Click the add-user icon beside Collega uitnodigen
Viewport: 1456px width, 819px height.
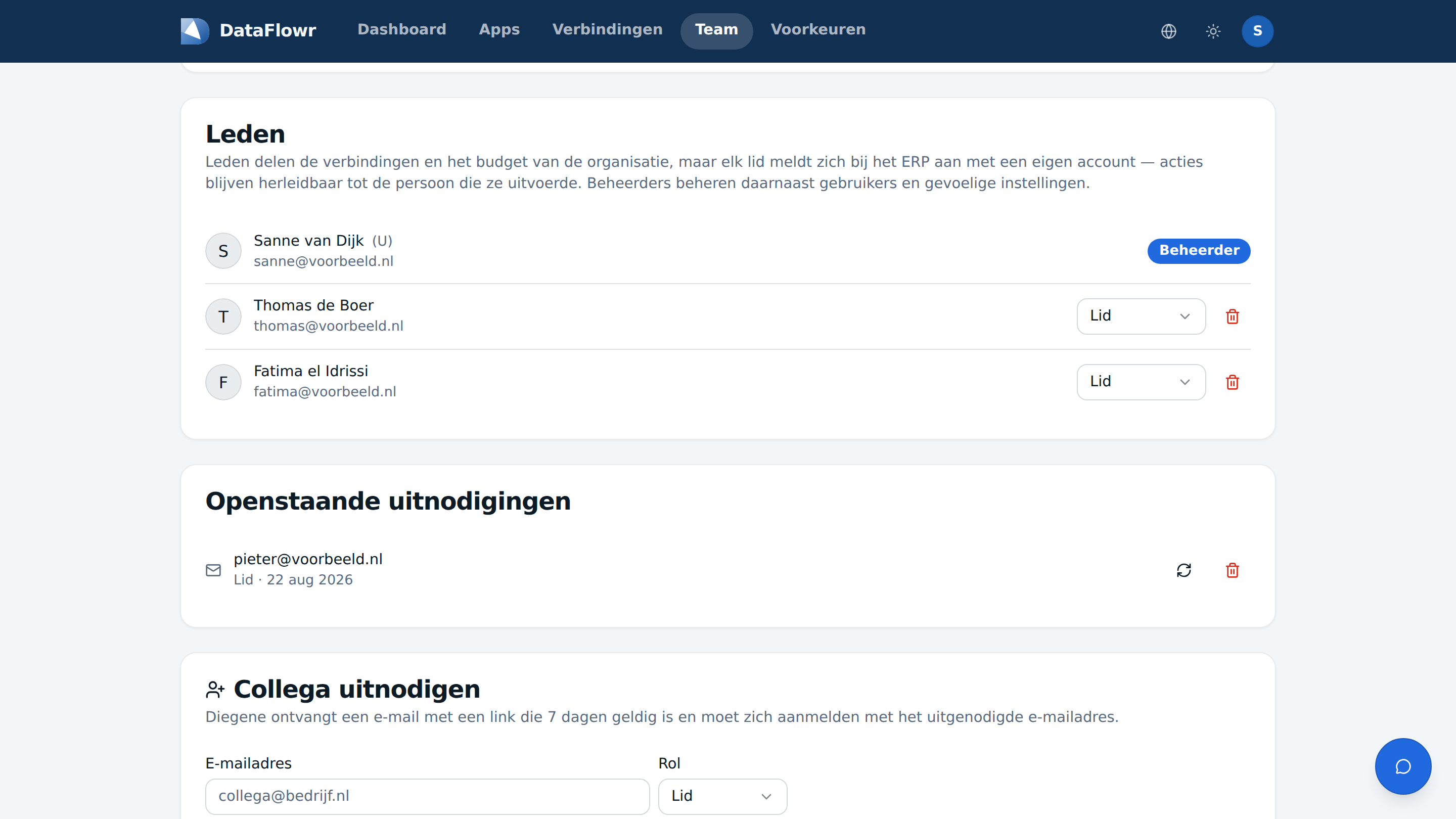click(215, 690)
